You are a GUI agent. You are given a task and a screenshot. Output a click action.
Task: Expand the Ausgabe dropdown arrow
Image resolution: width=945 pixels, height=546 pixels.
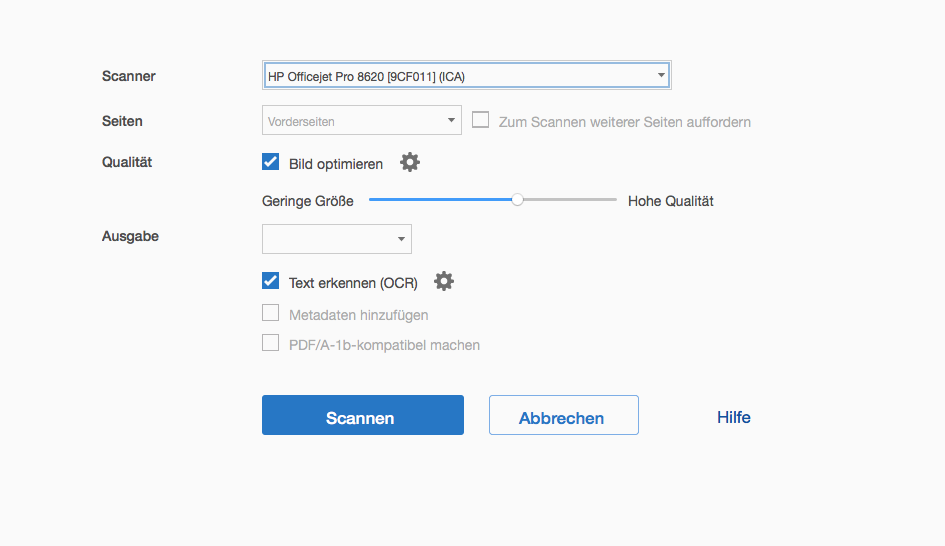(401, 239)
